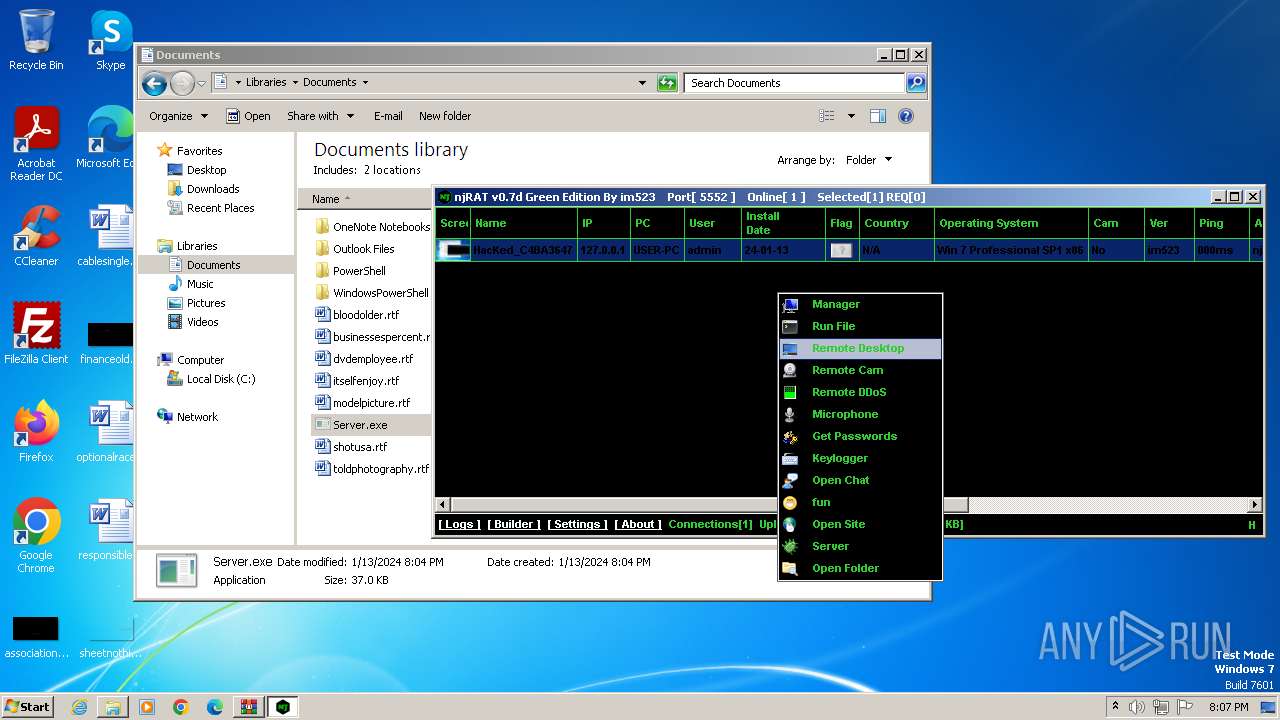1280x720 pixels.
Task: Select the Pictures library
Action: click(x=206, y=303)
